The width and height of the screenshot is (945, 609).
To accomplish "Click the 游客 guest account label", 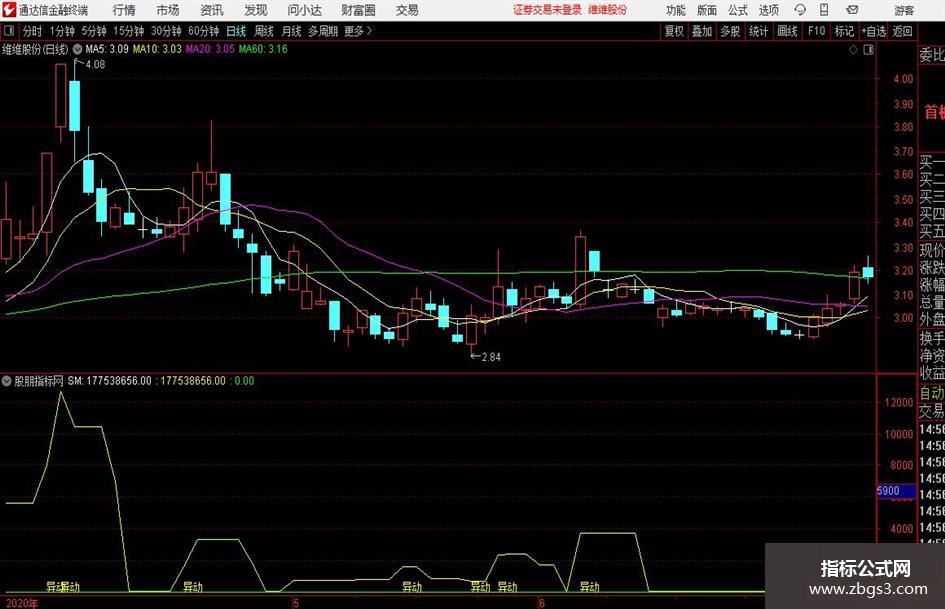I will tap(904, 10).
